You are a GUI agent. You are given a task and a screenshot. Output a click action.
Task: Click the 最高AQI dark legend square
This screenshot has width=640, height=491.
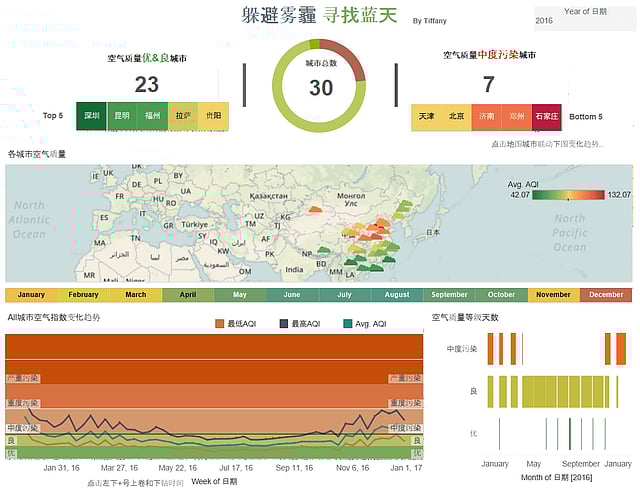[284, 324]
